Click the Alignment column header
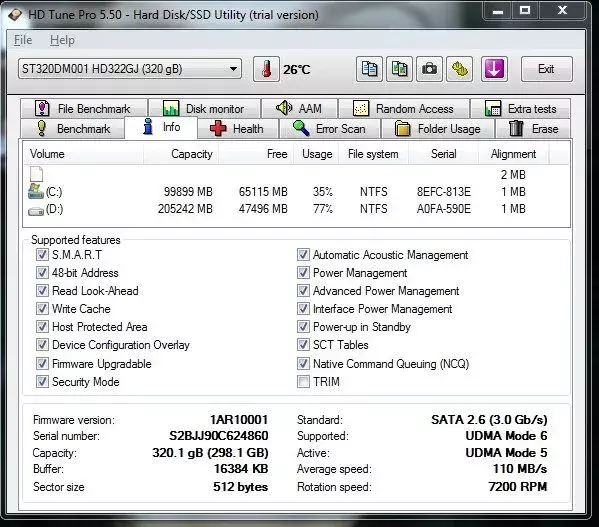This screenshot has width=599, height=527. click(x=513, y=154)
